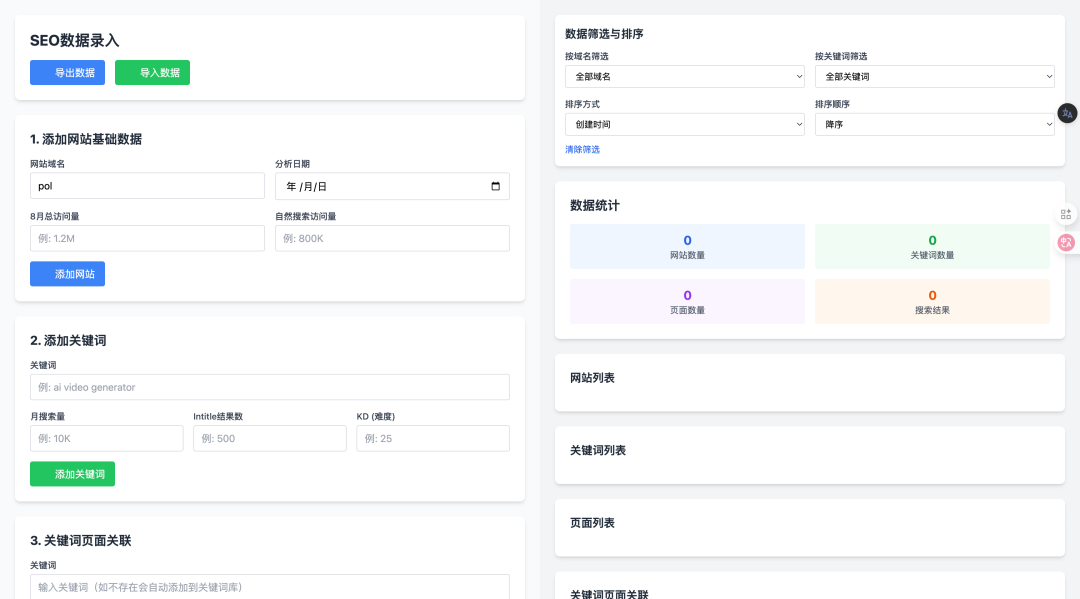Click the 关键词数量 statistics card

tap(933, 246)
